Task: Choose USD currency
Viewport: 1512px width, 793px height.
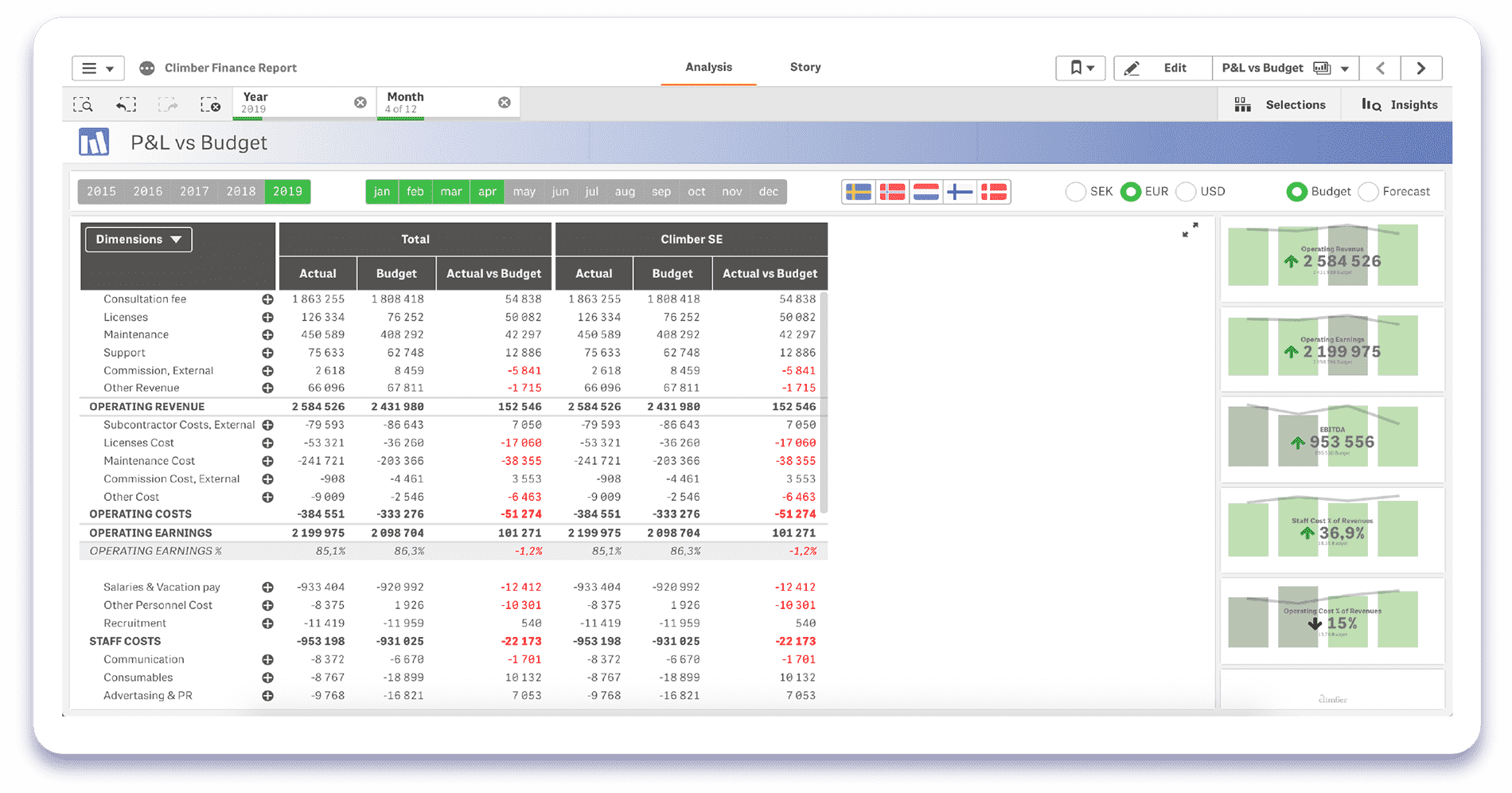Action: (1187, 192)
